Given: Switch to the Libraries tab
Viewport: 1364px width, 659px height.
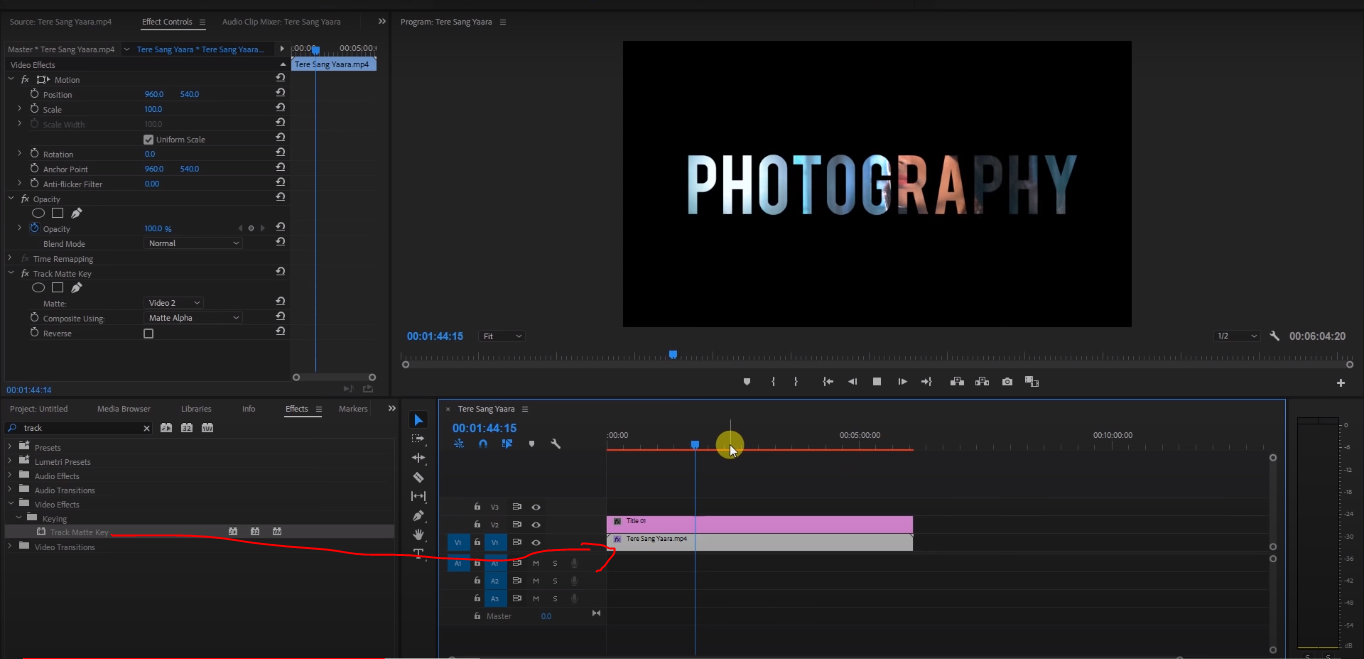Looking at the screenshot, I should coord(196,408).
